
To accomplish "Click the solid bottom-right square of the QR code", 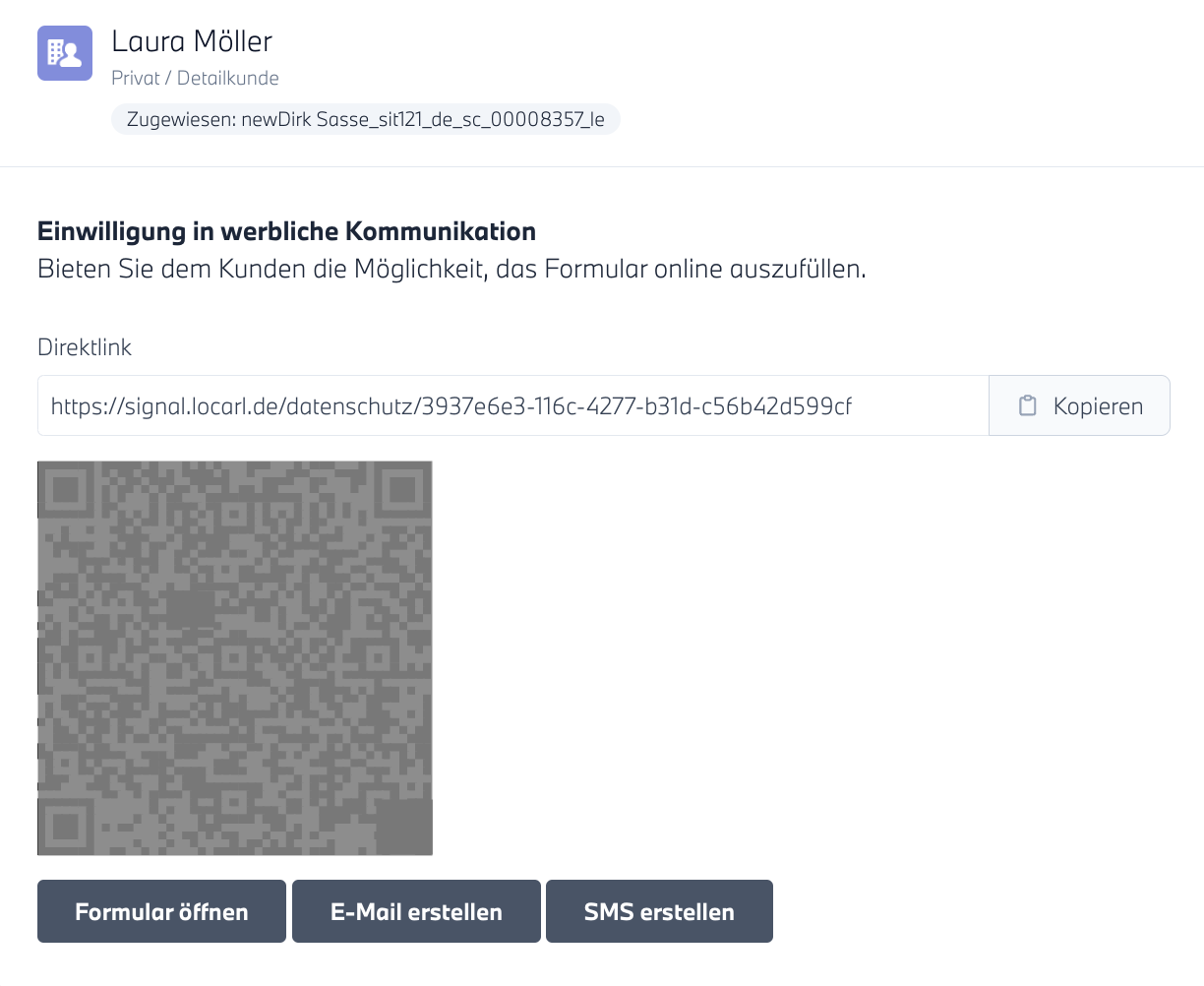I will point(404,827).
